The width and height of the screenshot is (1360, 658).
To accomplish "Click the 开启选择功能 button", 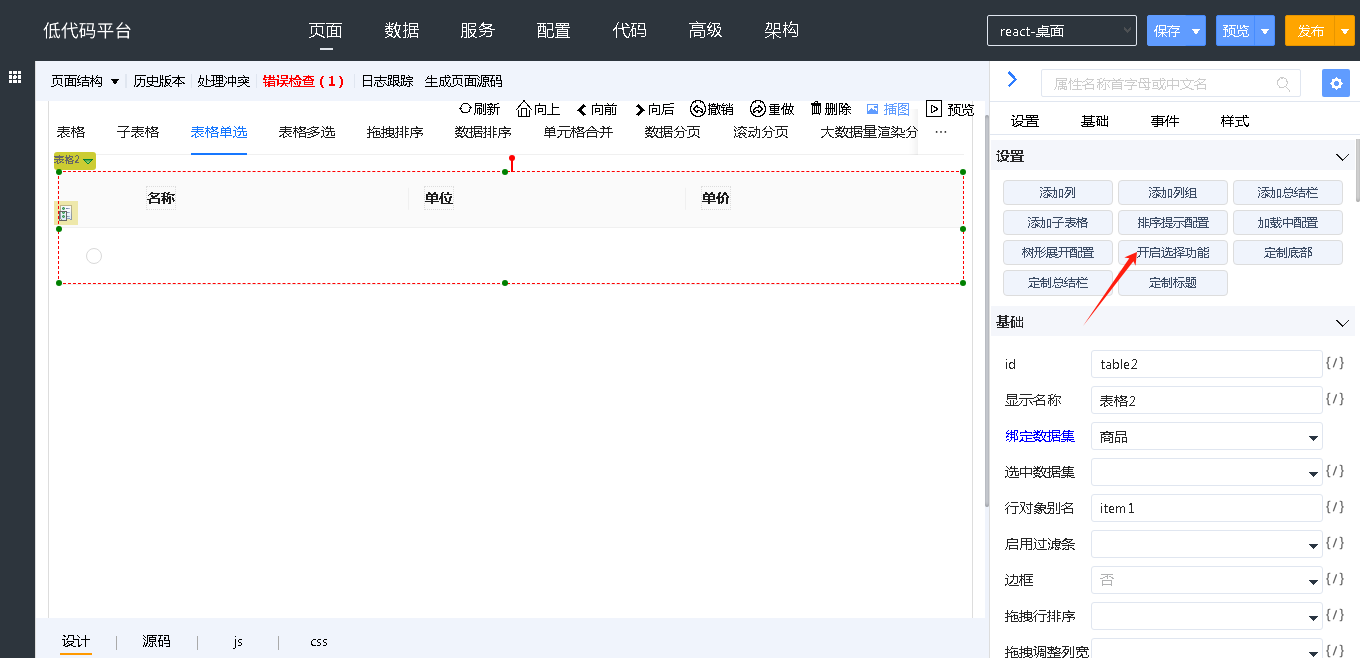I will [1173, 253].
